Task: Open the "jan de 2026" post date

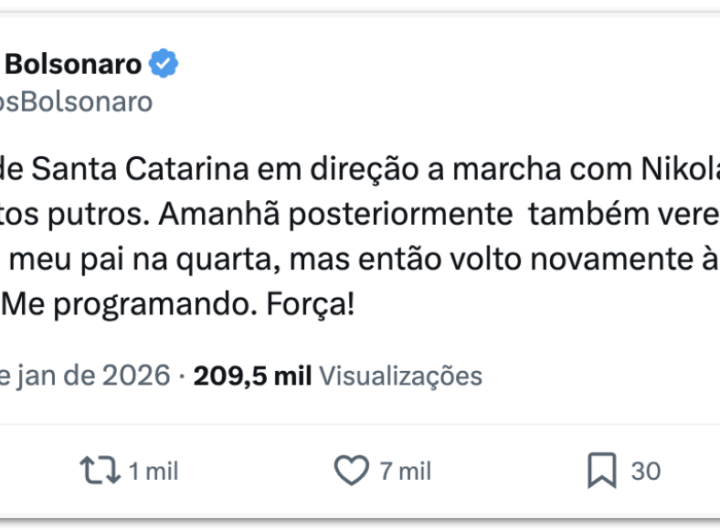Action: (87, 376)
